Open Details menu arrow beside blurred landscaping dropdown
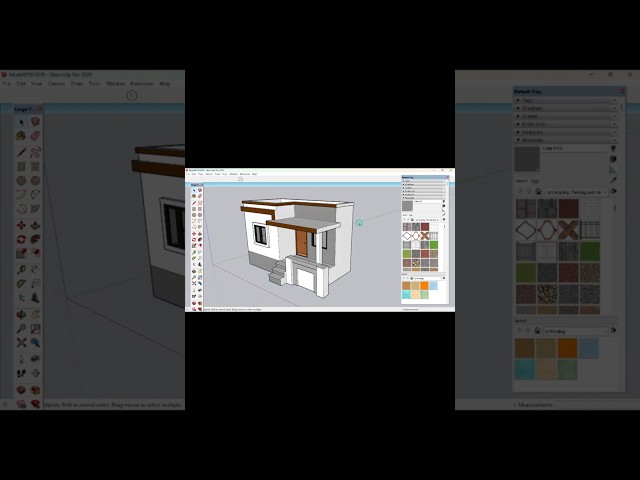640x480 pixels. coord(613,191)
